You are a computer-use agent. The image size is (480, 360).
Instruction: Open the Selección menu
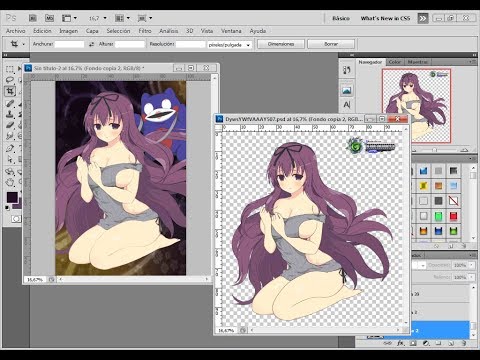tap(118, 31)
